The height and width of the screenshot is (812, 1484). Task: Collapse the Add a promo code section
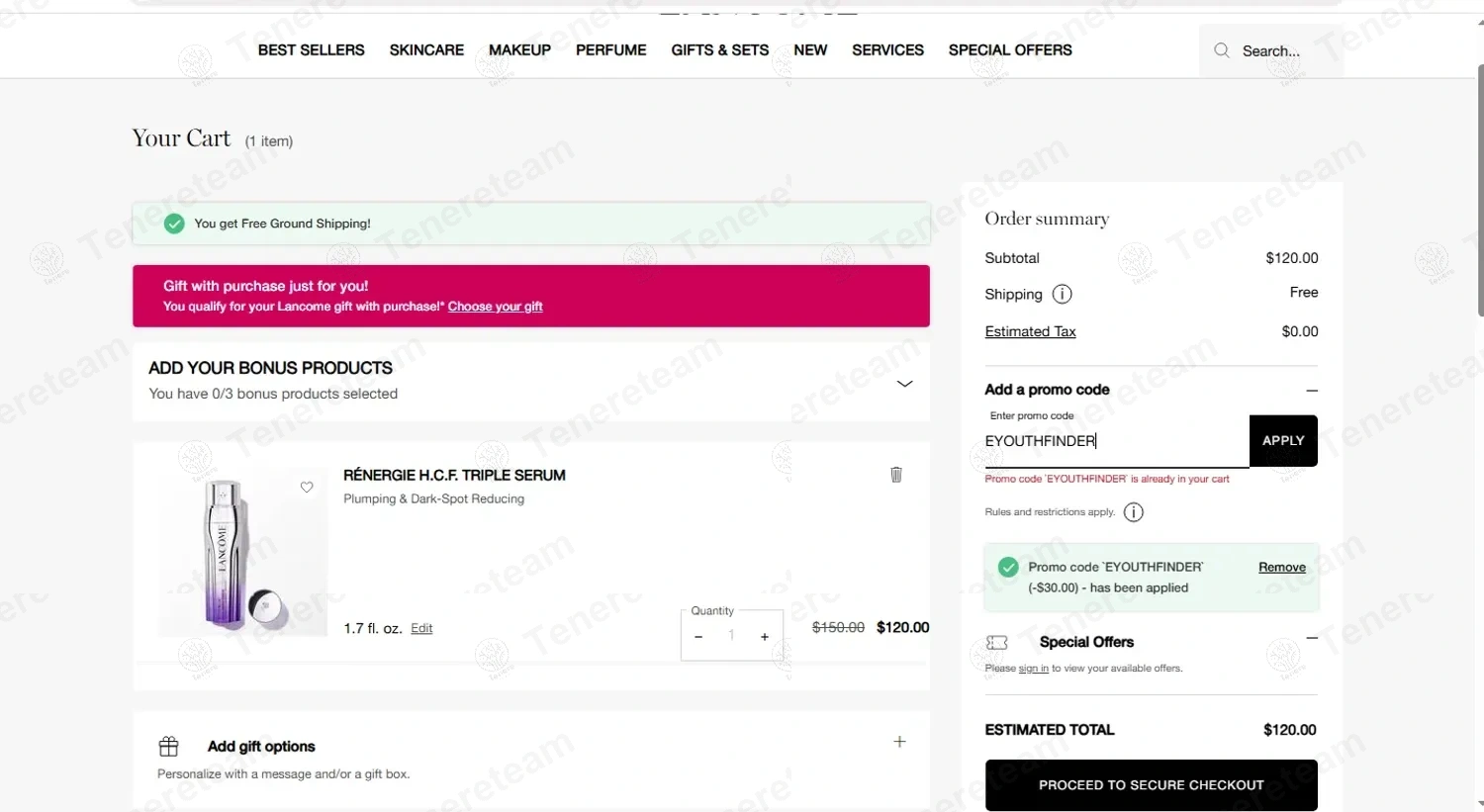pyautogui.click(x=1312, y=391)
